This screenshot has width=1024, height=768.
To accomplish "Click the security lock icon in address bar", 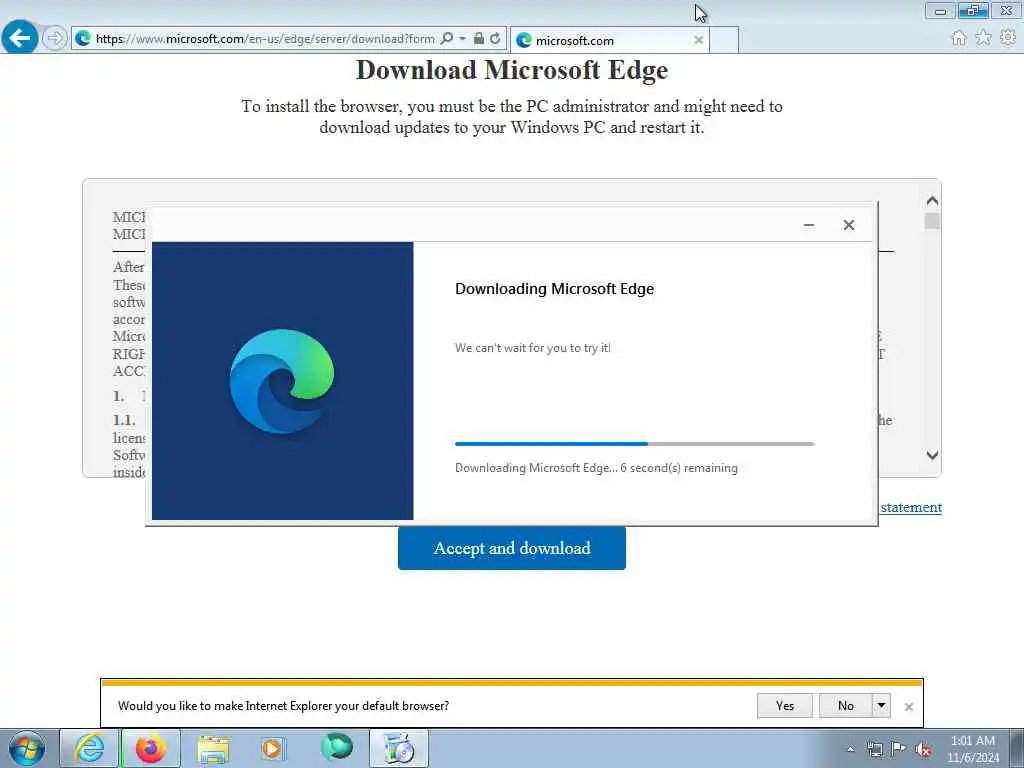I will coord(479,39).
